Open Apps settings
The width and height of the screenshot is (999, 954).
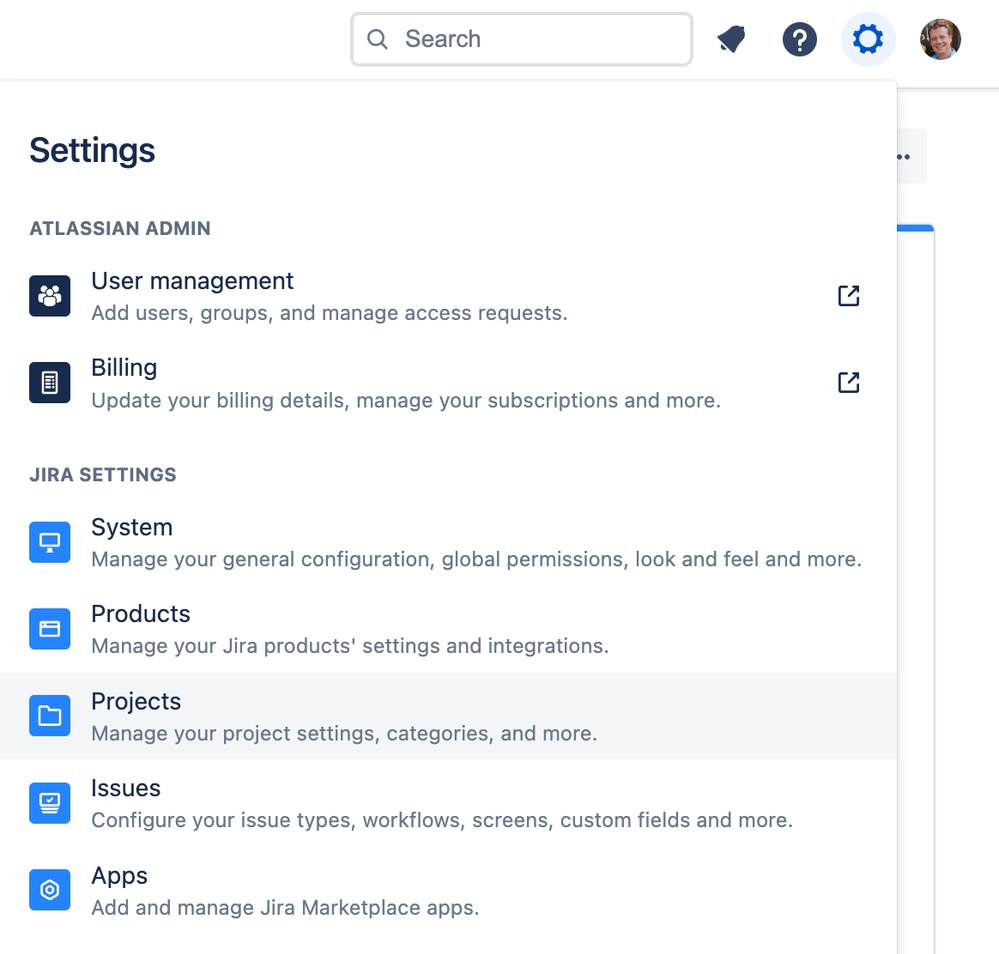coord(448,890)
